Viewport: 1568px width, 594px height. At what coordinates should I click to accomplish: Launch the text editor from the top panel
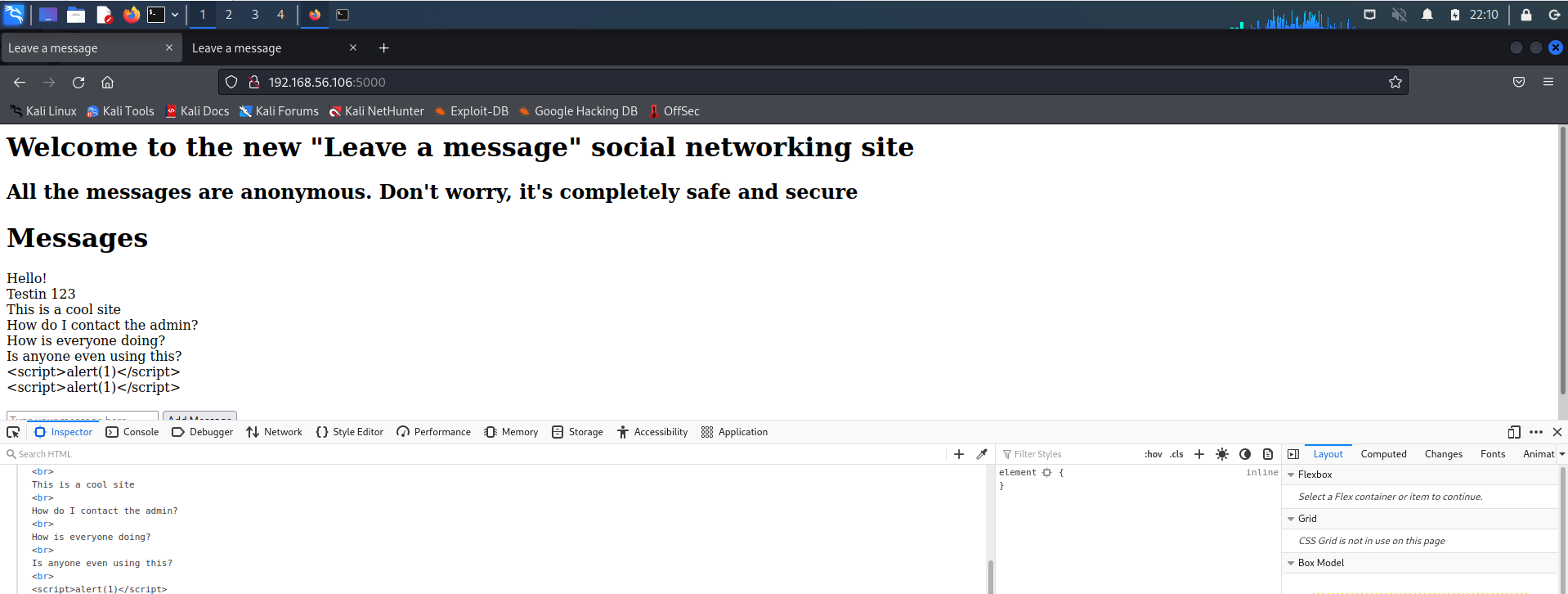(x=104, y=15)
